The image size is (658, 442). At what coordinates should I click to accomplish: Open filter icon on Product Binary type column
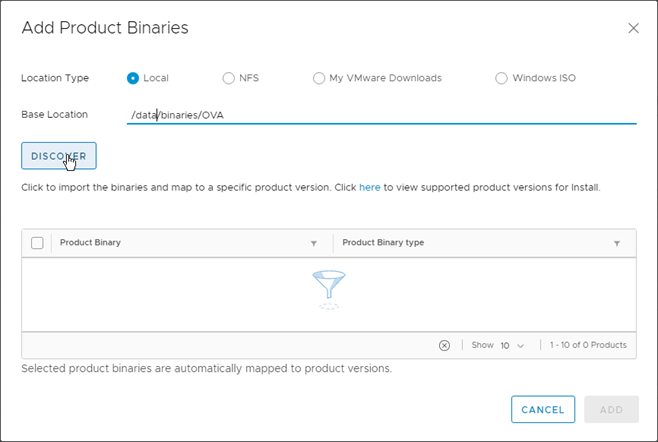pyautogui.click(x=617, y=243)
